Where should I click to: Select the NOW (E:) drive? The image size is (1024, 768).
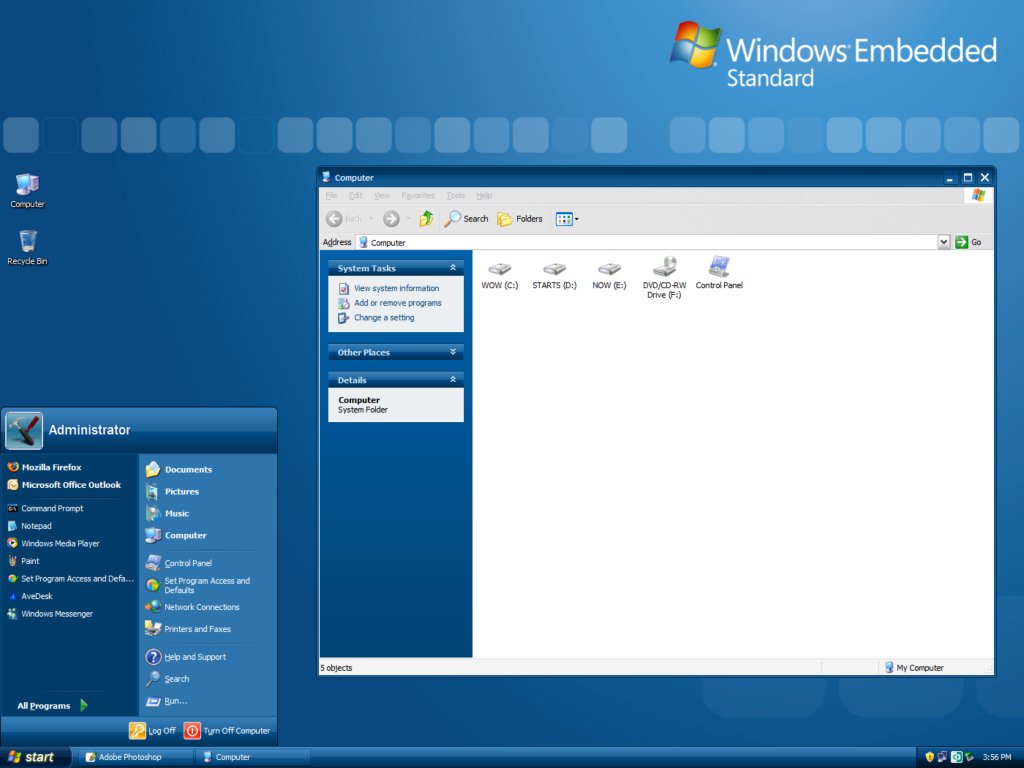click(x=609, y=275)
